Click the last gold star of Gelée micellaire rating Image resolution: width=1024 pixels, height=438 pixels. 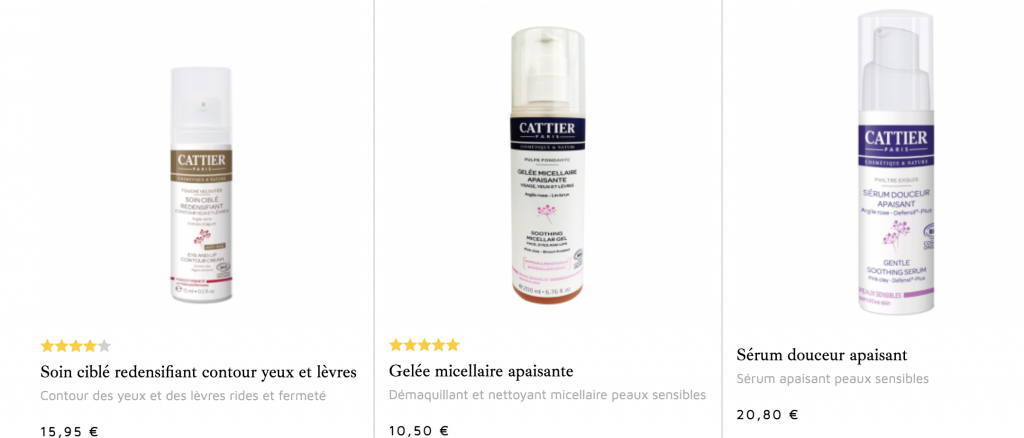pos(453,345)
